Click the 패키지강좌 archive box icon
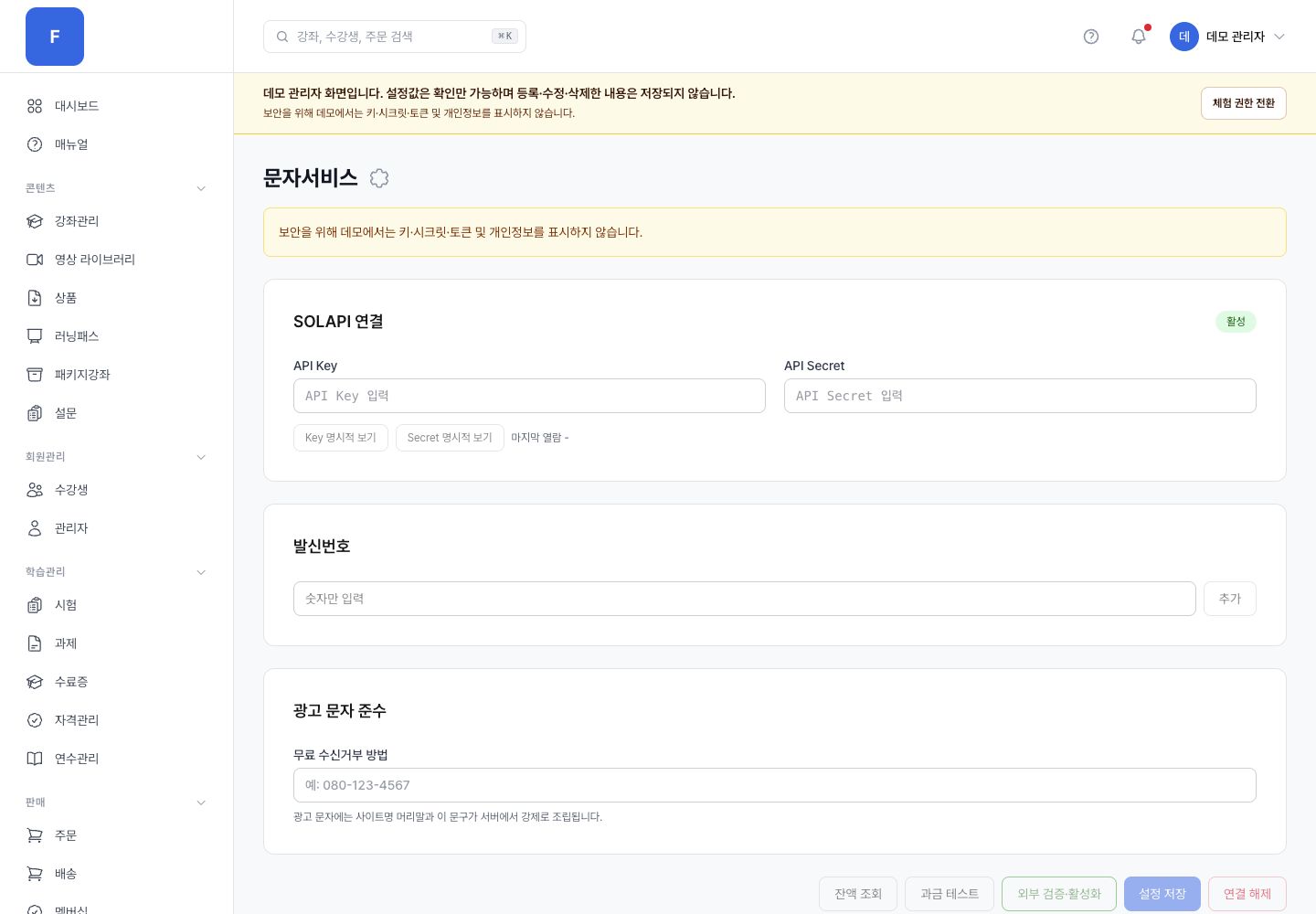 35,375
